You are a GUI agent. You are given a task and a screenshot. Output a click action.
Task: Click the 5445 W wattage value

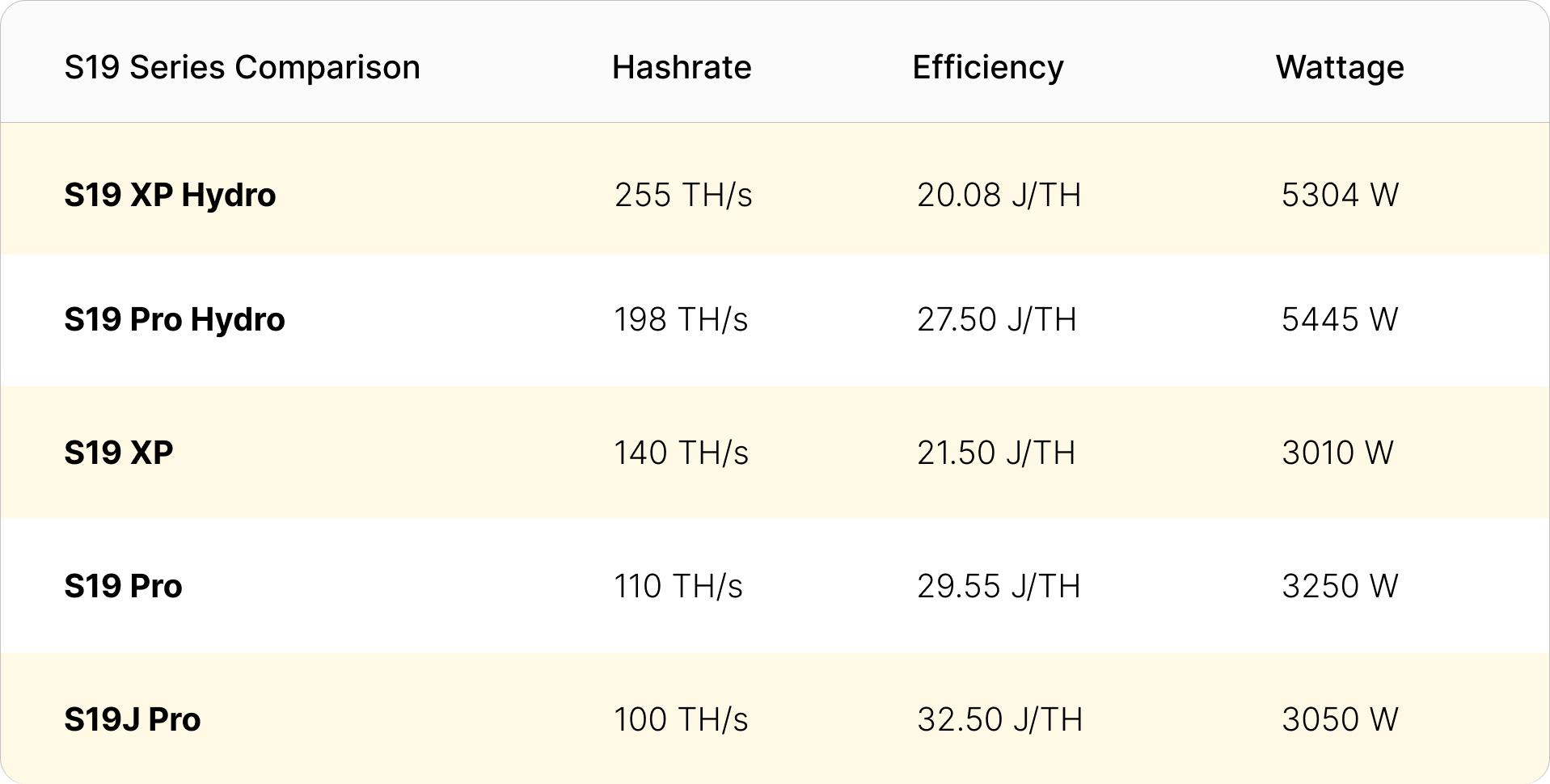click(1340, 319)
